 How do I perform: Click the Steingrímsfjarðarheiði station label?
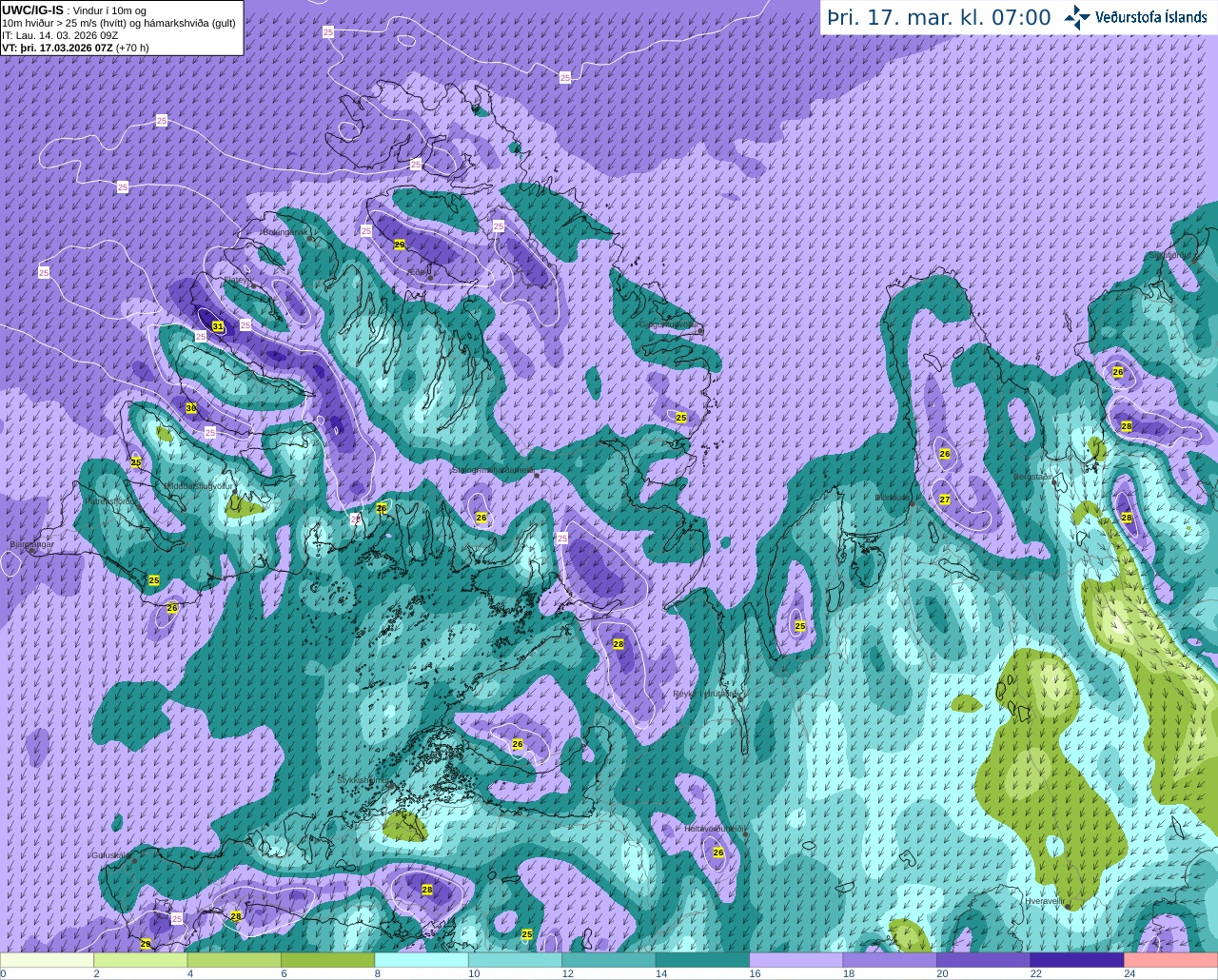(493, 469)
